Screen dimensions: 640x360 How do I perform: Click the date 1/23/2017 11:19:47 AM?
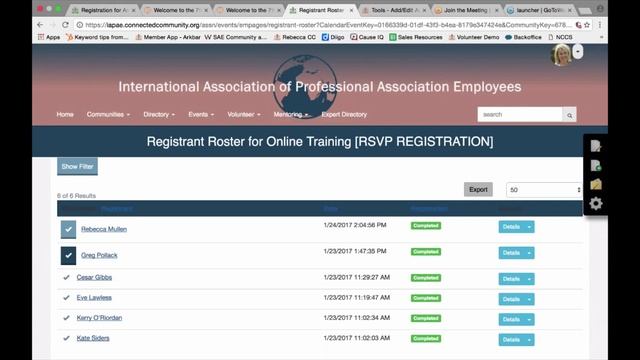pos(357,298)
